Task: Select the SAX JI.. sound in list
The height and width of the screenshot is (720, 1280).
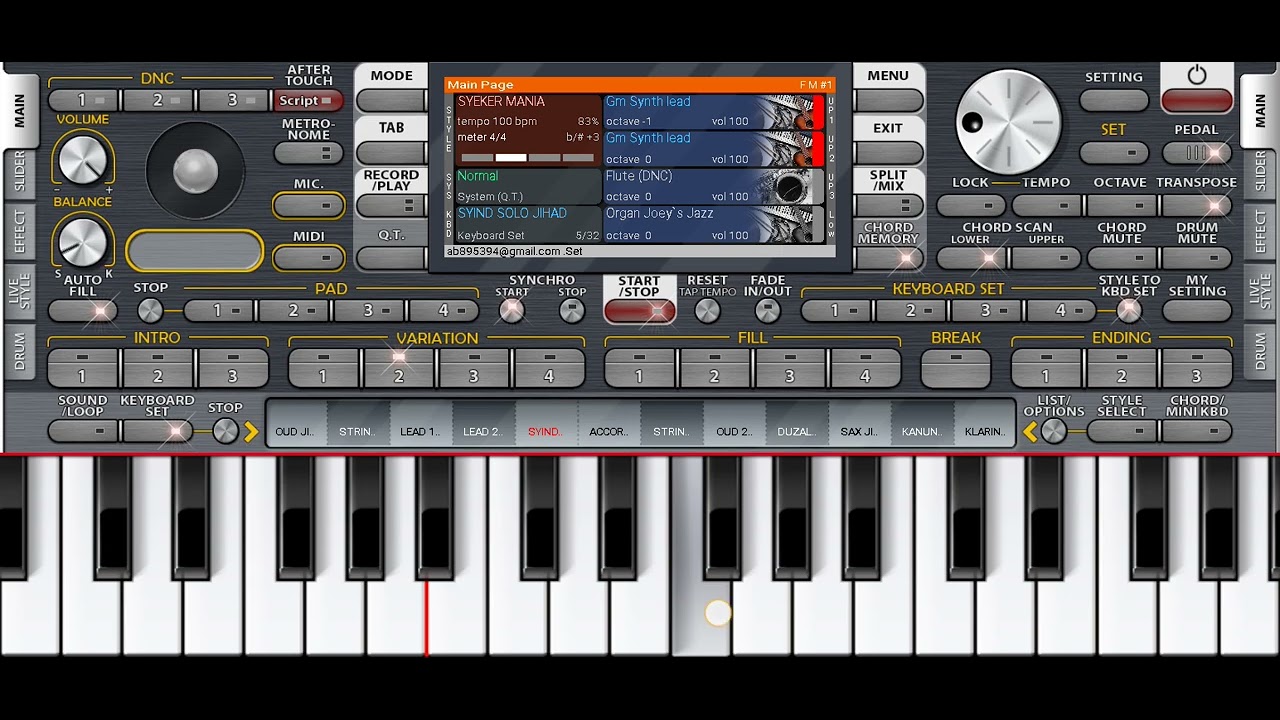Action: pos(859,424)
